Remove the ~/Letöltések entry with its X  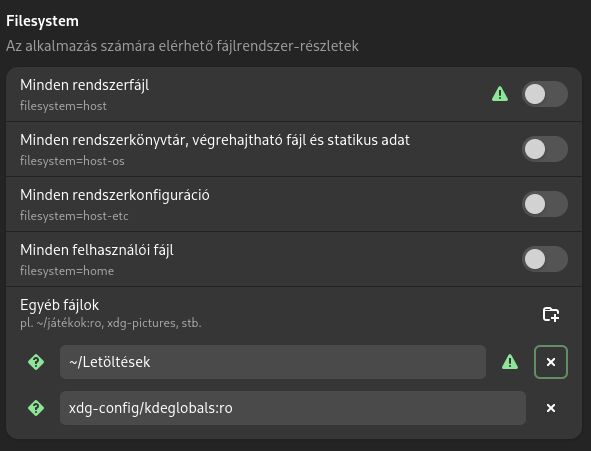click(x=551, y=362)
